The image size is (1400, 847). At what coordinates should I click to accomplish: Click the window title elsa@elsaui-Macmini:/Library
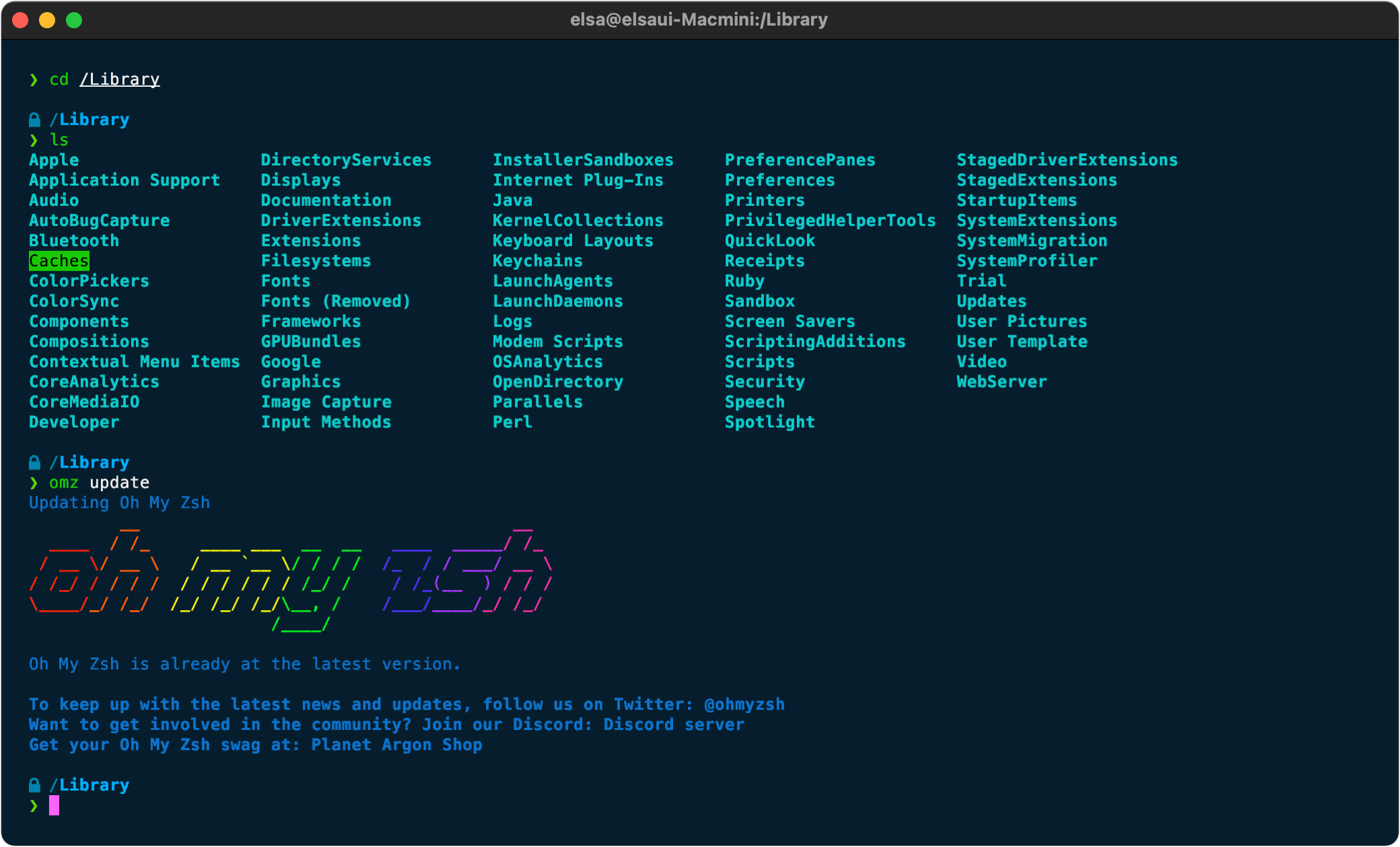699,20
